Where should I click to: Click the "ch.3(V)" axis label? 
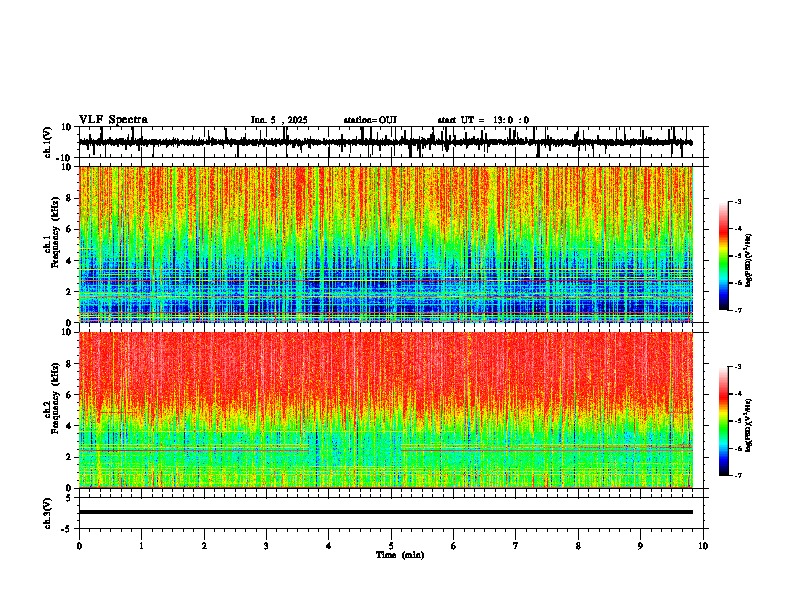click(x=48, y=513)
